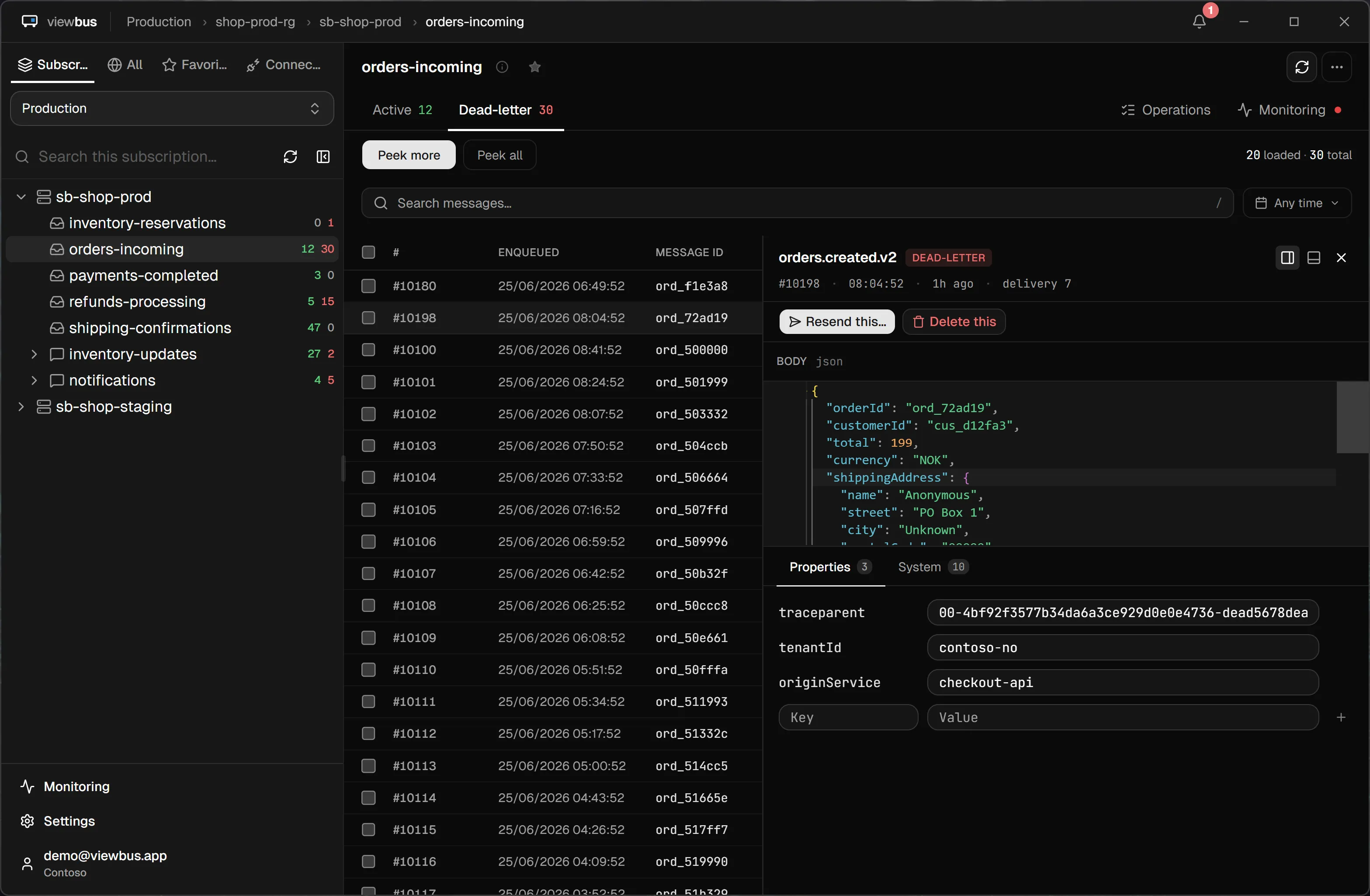Image resolution: width=1370 pixels, height=896 pixels.
Task: Select the refunds-processing queue
Action: (172, 302)
